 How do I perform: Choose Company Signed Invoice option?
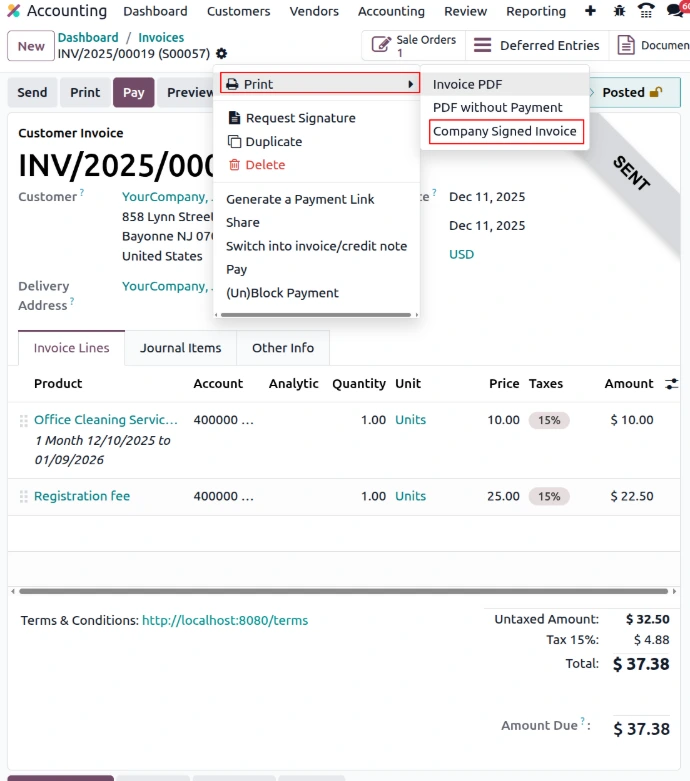point(505,131)
